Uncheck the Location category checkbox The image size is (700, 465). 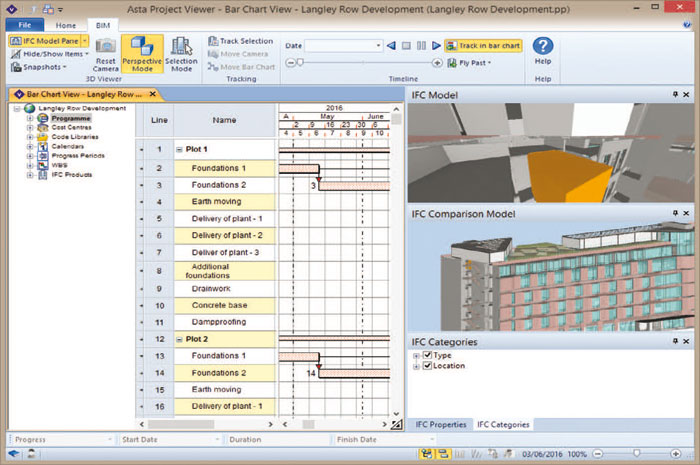point(427,366)
